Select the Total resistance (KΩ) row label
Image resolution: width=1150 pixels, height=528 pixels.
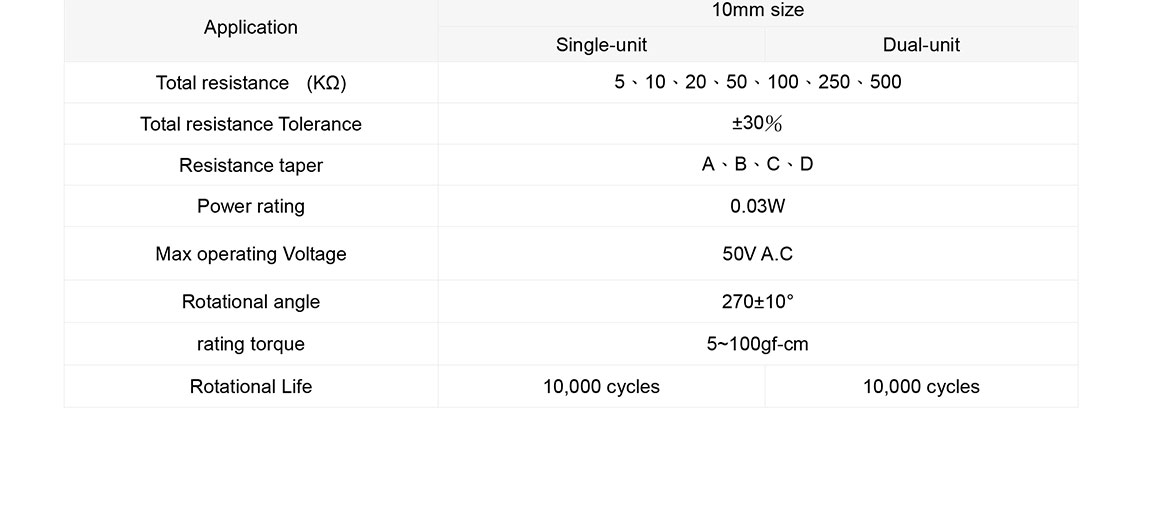(251, 83)
